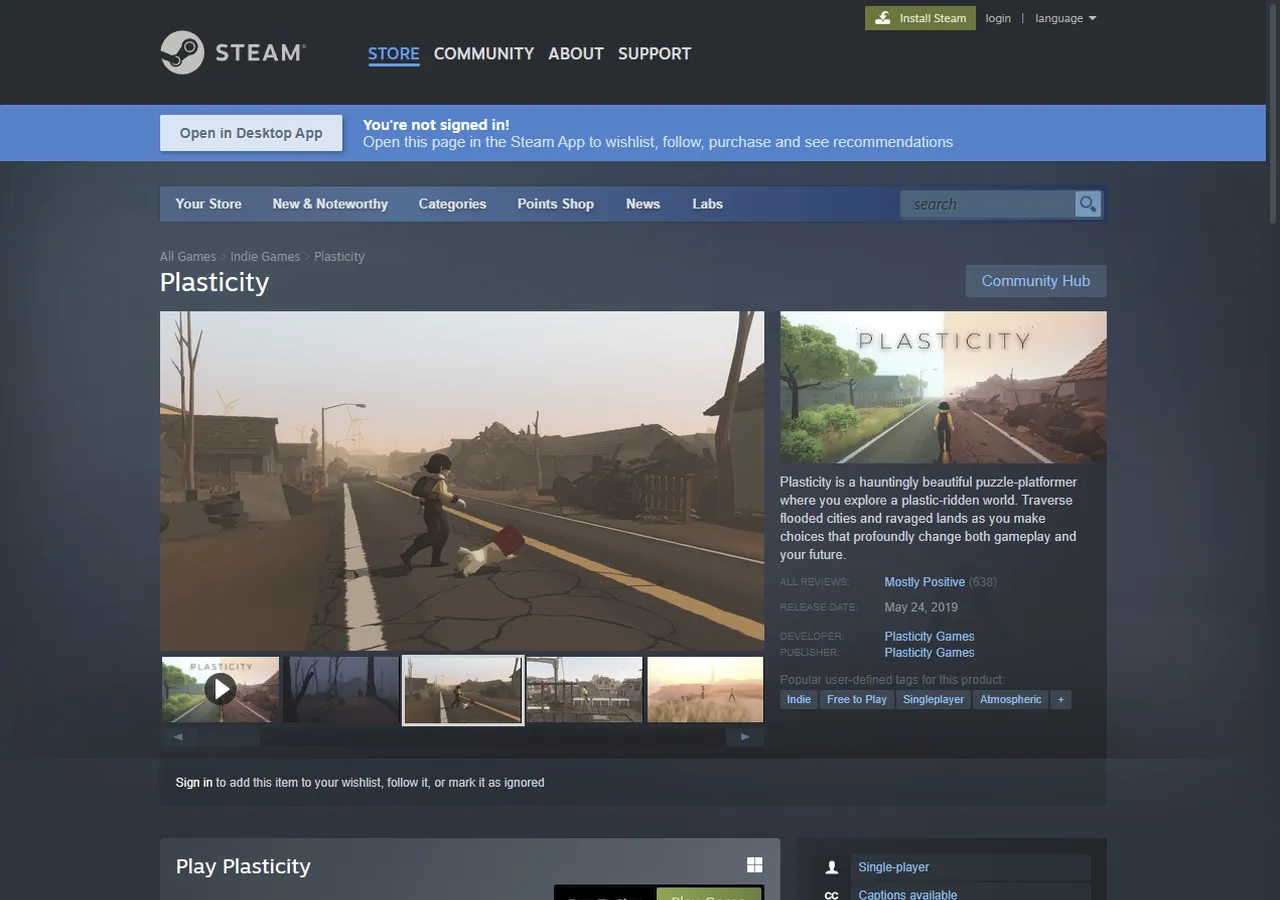The width and height of the screenshot is (1280, 900).
Task: Select the Singleplayer tag
Action: click(x=933, y=700)
